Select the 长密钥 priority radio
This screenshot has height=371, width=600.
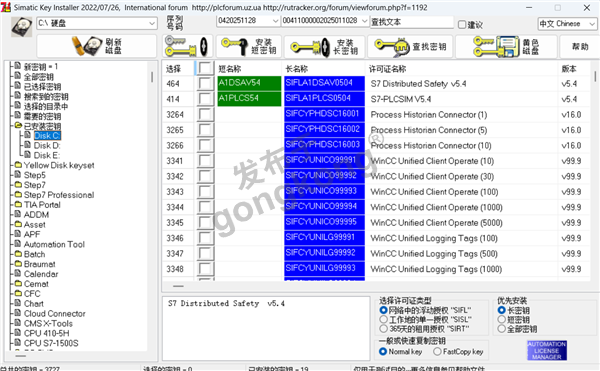(501, 310)
